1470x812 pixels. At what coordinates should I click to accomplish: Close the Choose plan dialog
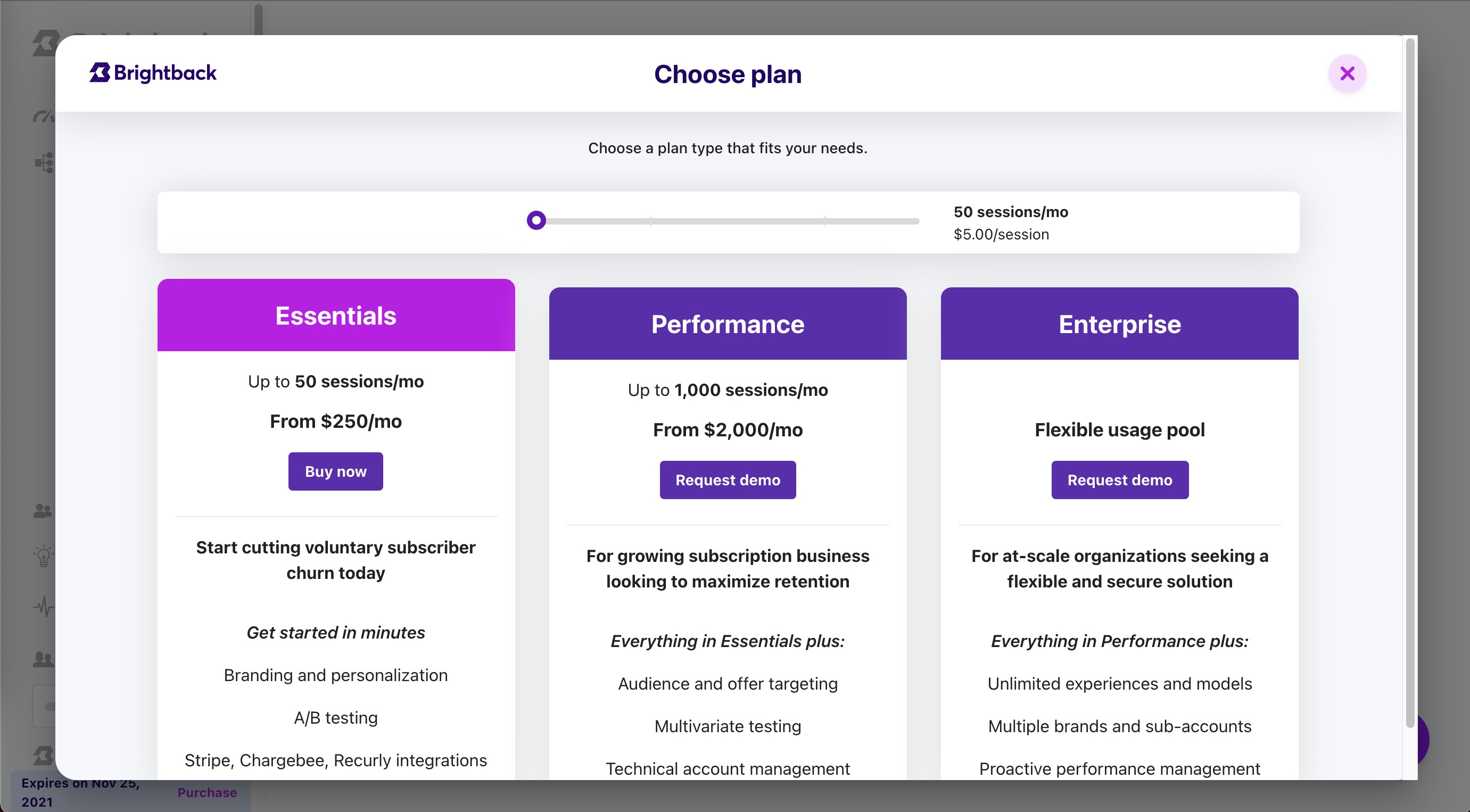[1347, 73]
